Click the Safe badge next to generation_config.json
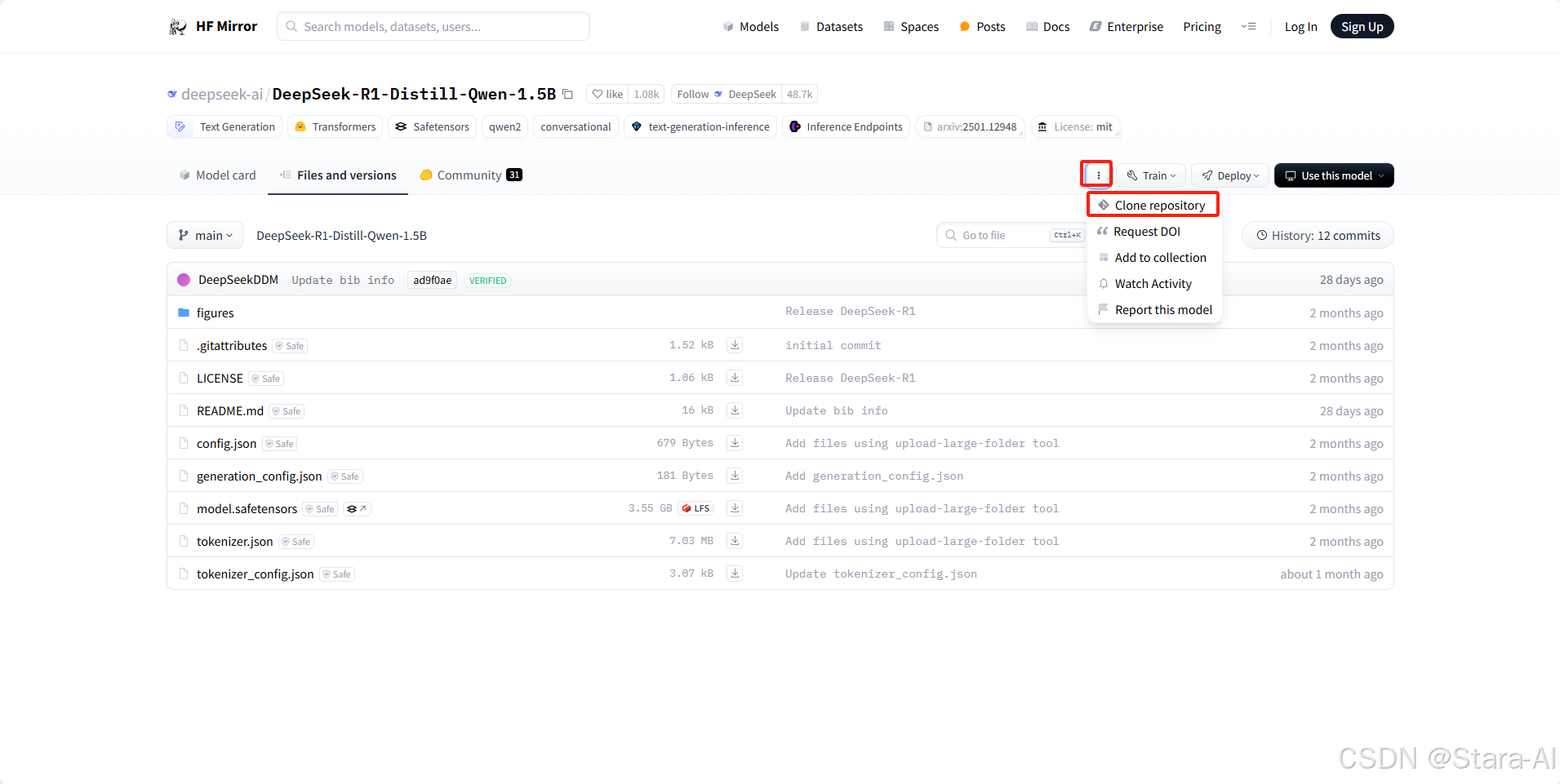Screen dimensions: 1560x784 tap(345, 476)
